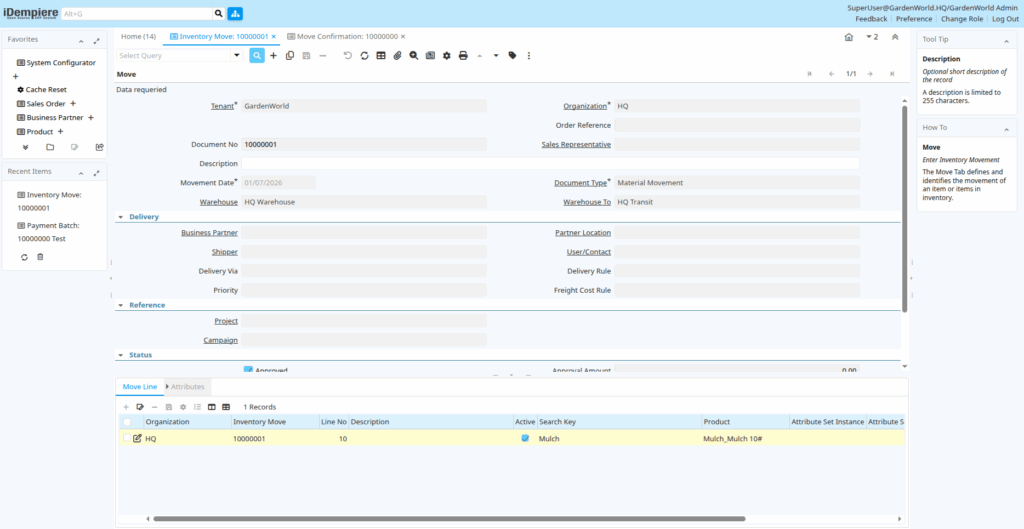Open attachments via the paperclip icon

397,56
